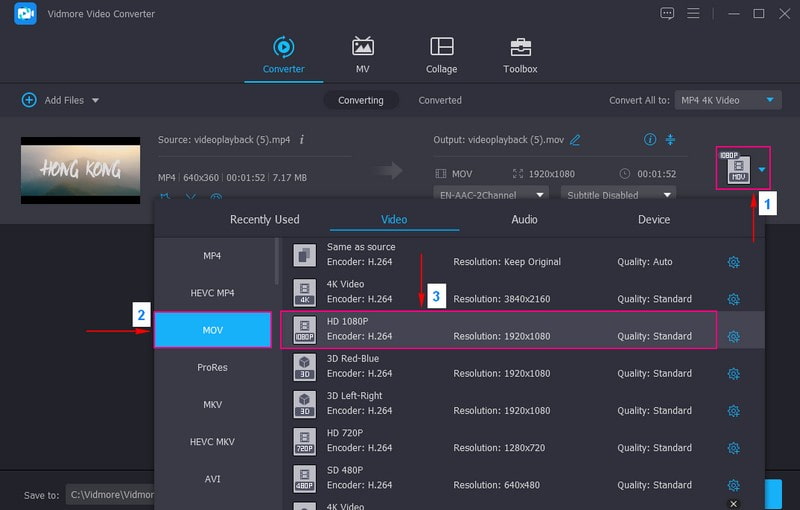Switch to the Audio format tab
This screenshot has width=800, height=510.
(x=524, y=219)
